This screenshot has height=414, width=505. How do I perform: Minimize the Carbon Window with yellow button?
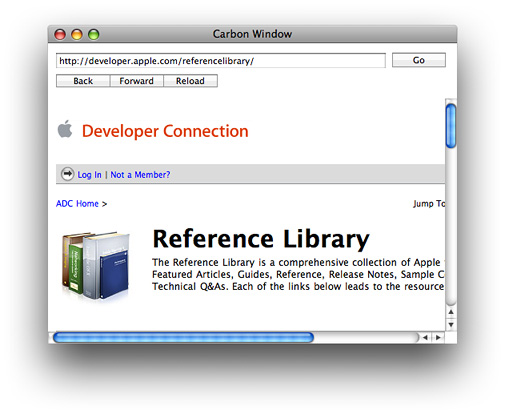pyautogui.click(x=77, y=34)
